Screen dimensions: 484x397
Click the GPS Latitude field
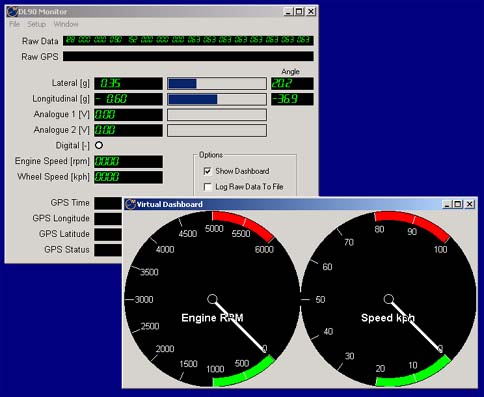[x=108, y=234]
